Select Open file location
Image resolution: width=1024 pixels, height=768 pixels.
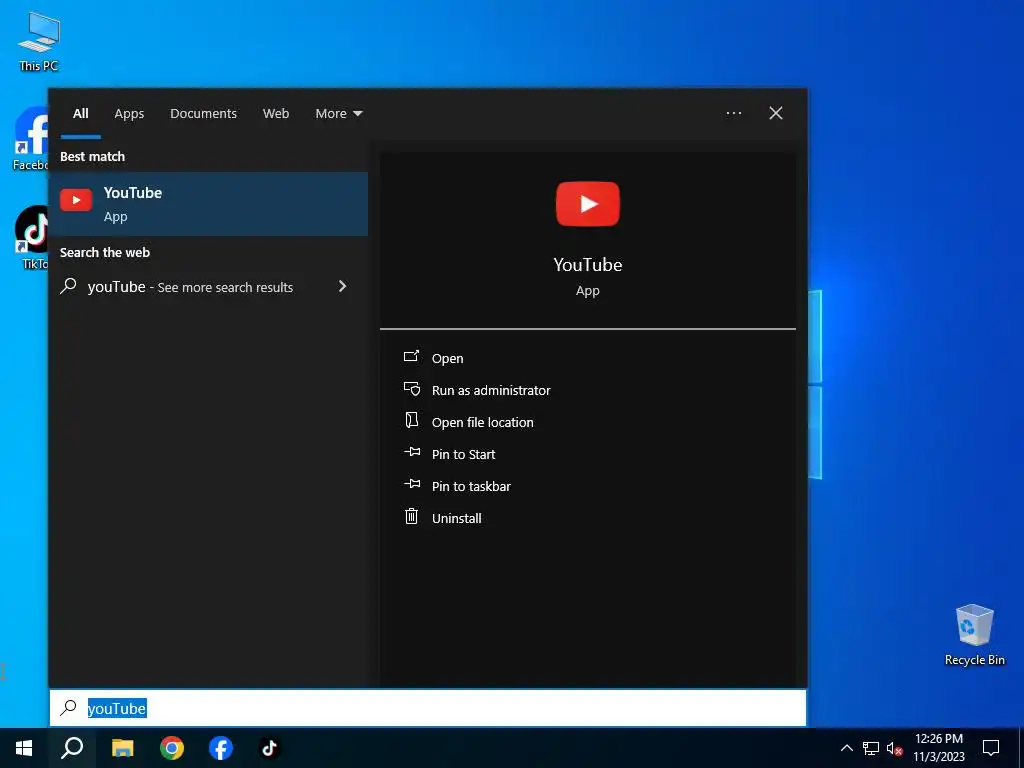(483, 423)
